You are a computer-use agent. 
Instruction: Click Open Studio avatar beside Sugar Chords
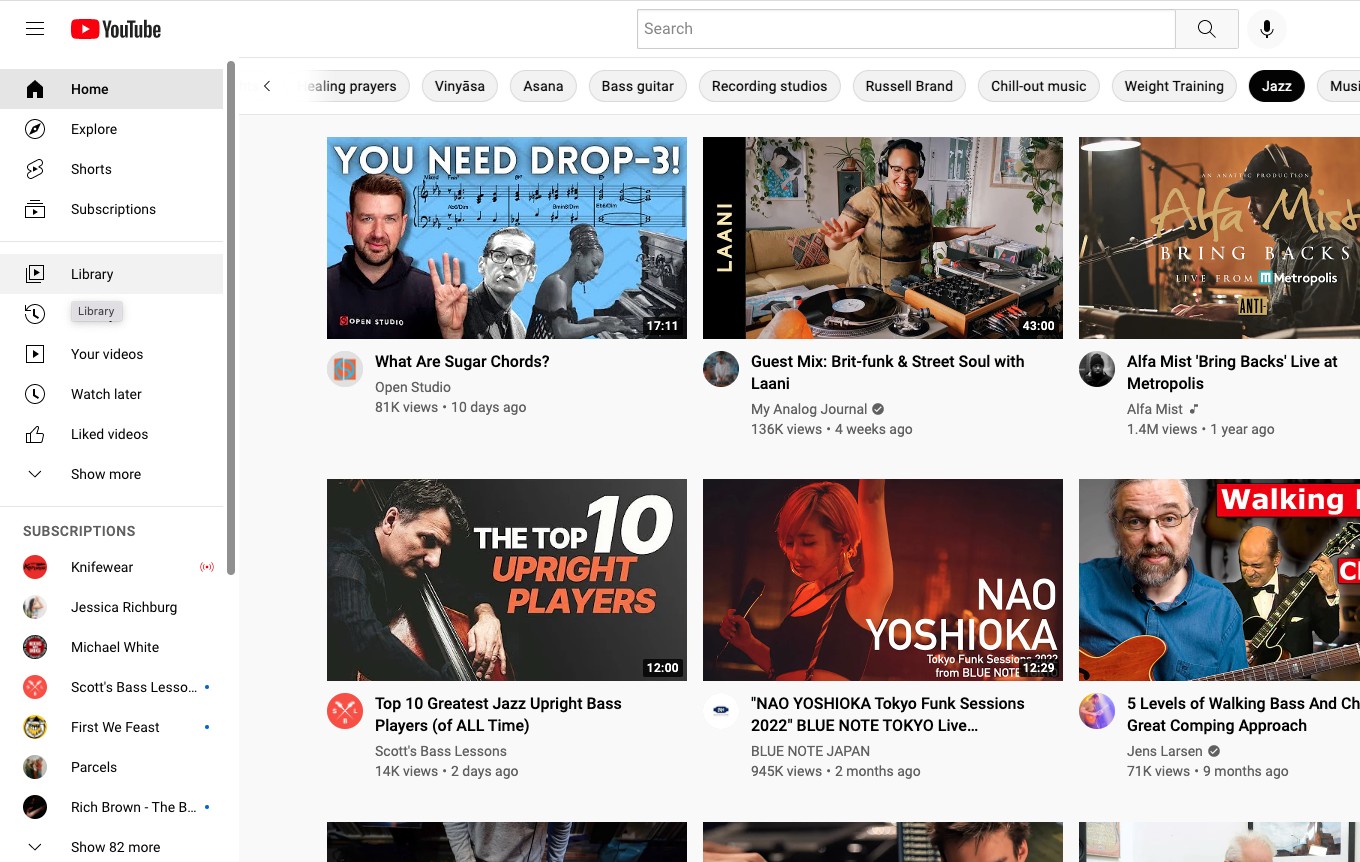coord(345,369)
